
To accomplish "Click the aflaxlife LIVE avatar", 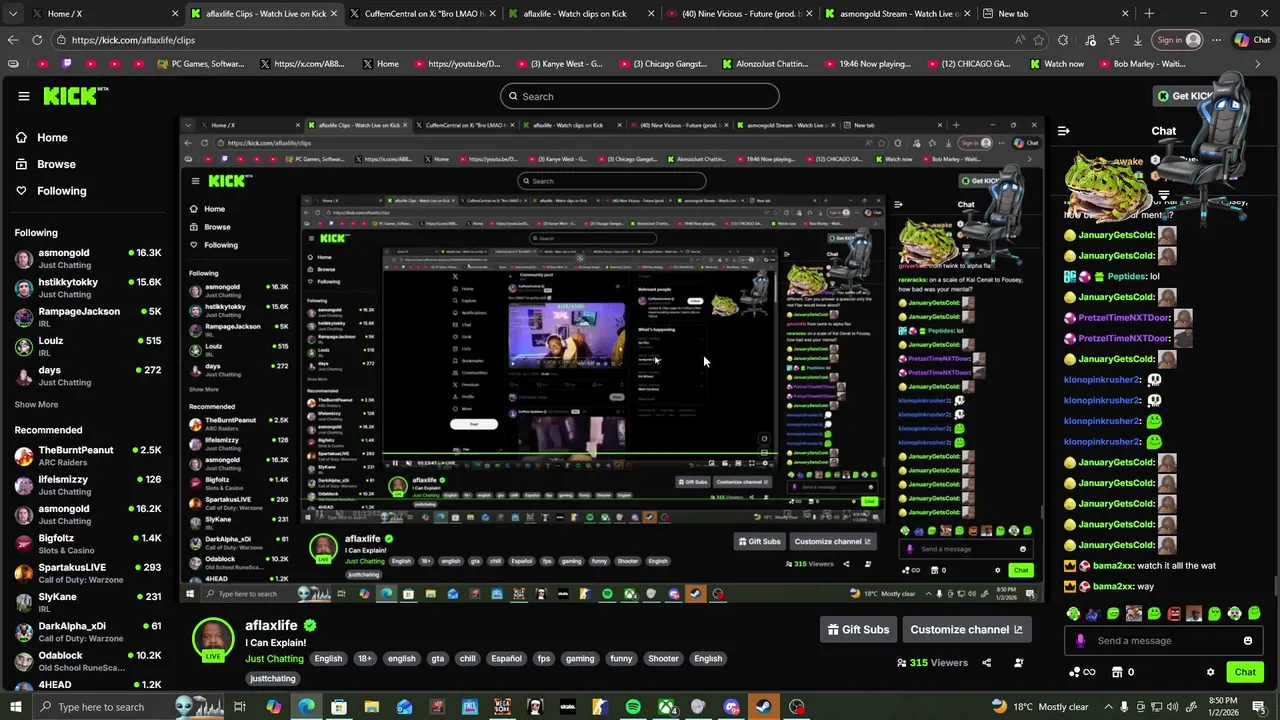I will tap(213, 640).
